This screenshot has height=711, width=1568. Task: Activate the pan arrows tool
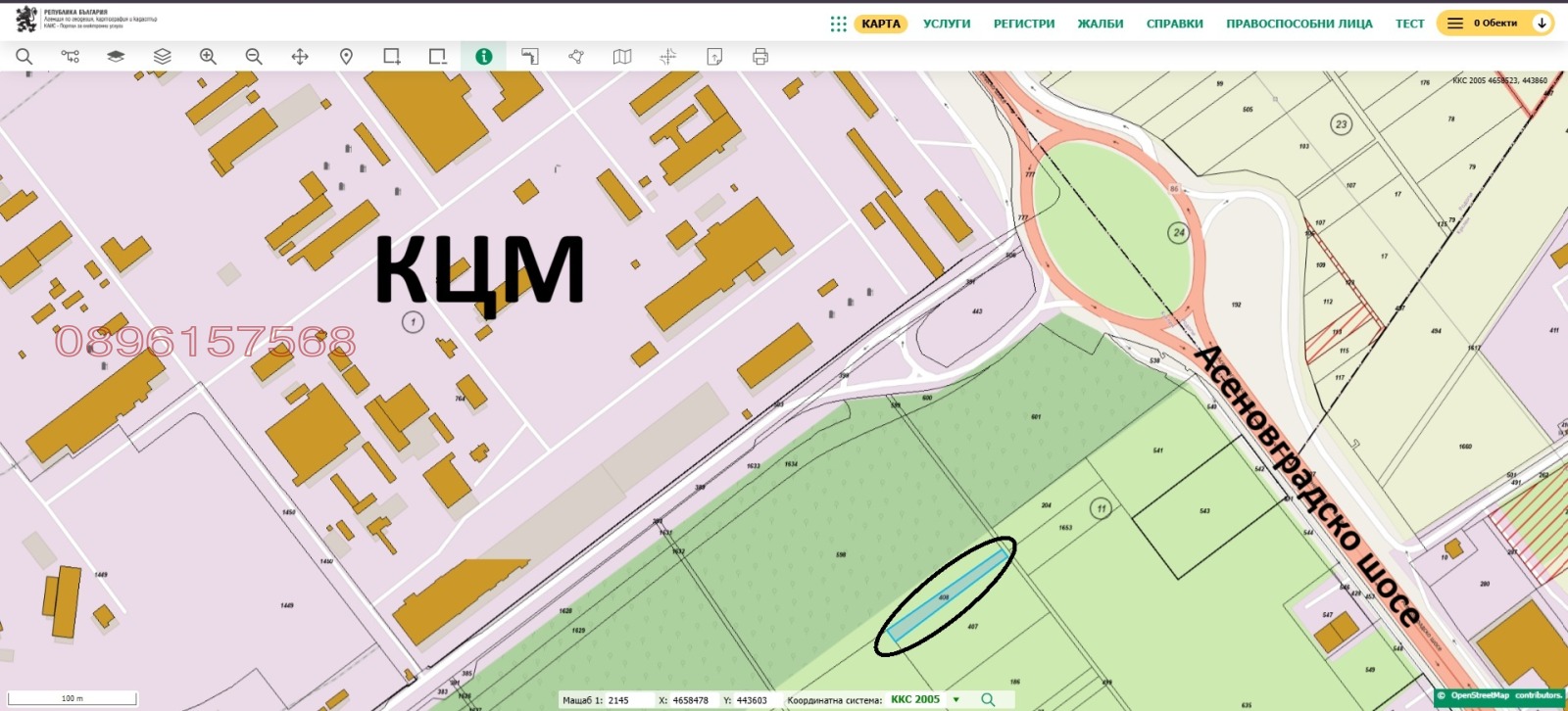coord(300,57)
